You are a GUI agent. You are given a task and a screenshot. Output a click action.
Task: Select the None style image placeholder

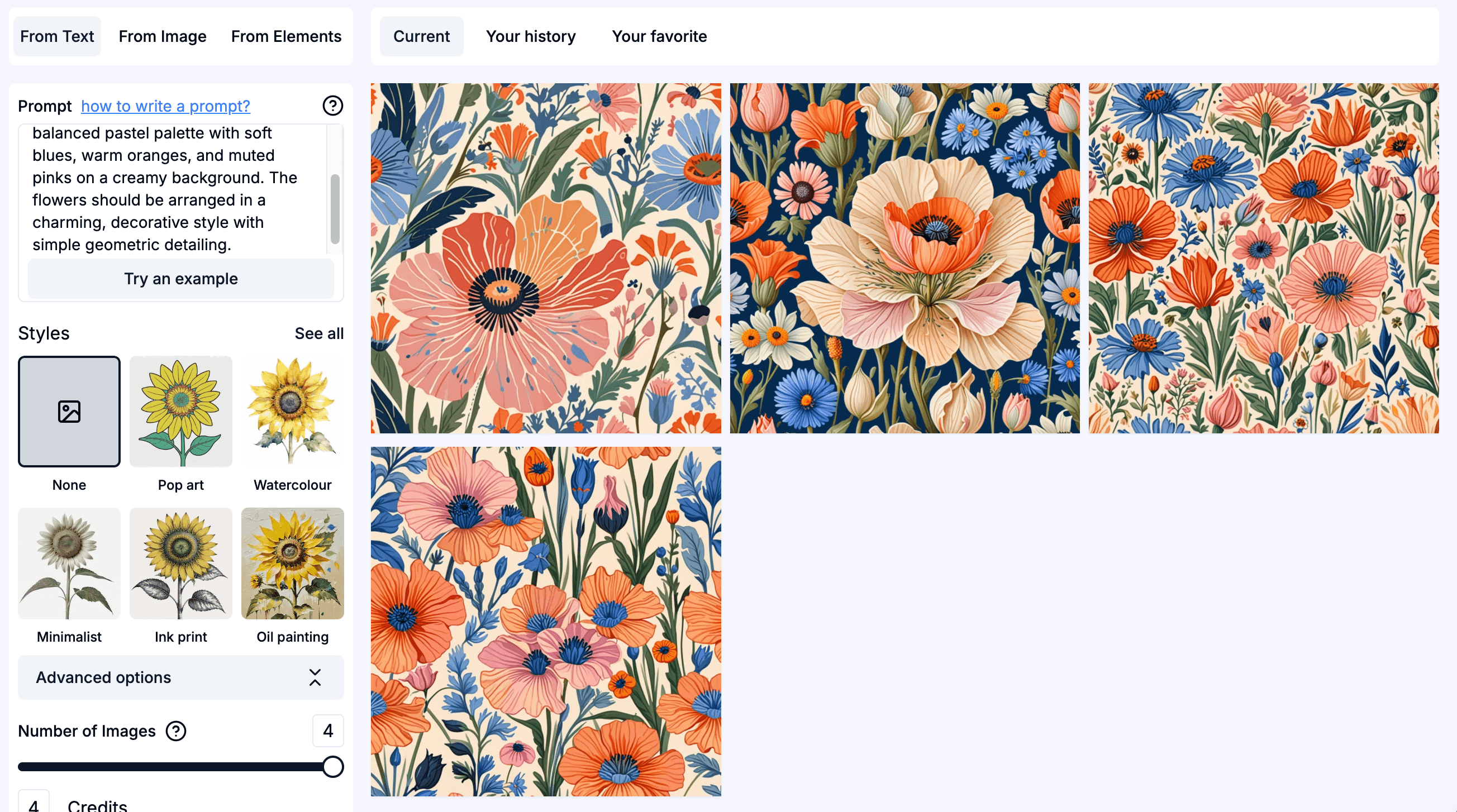click(x=69, y=412)
